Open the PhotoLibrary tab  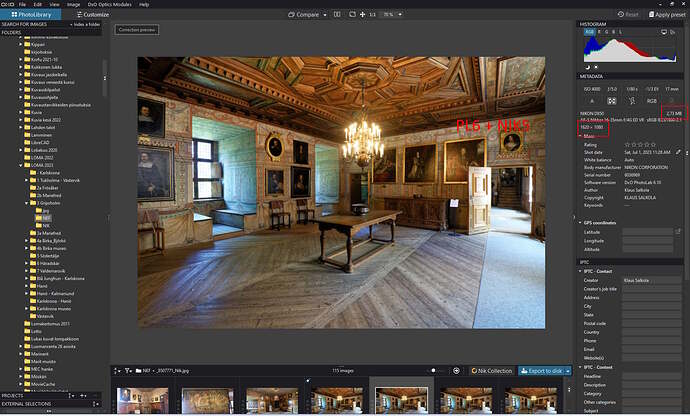pyautogui.click(x=32, y=15)
